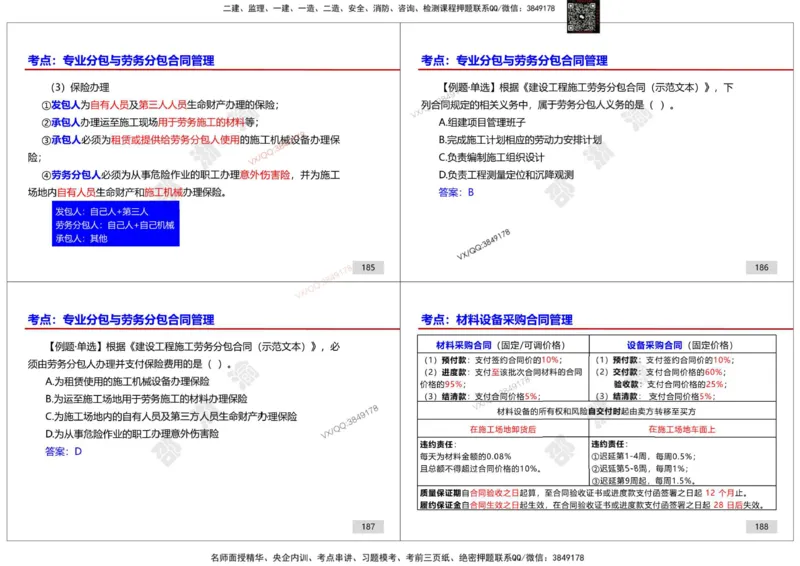The width and height of the screenshot is (800, 566).
Task: Choose option A.组建项目管理班子
Action: [x=482, y=122]
